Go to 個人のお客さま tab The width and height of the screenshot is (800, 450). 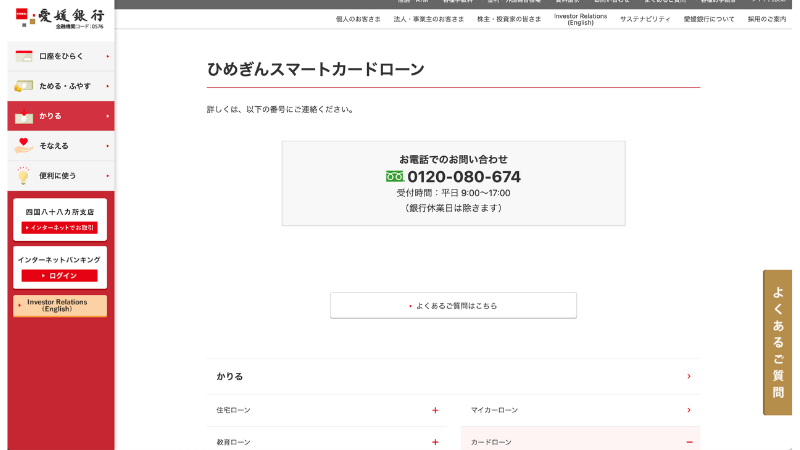point(358,19)
